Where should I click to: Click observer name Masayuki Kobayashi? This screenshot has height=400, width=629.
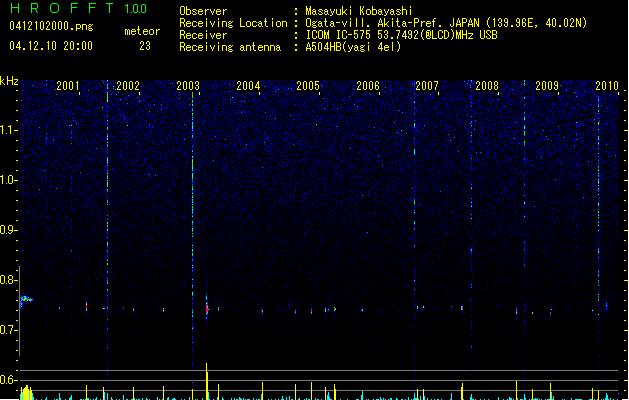[x=359, y=11]
